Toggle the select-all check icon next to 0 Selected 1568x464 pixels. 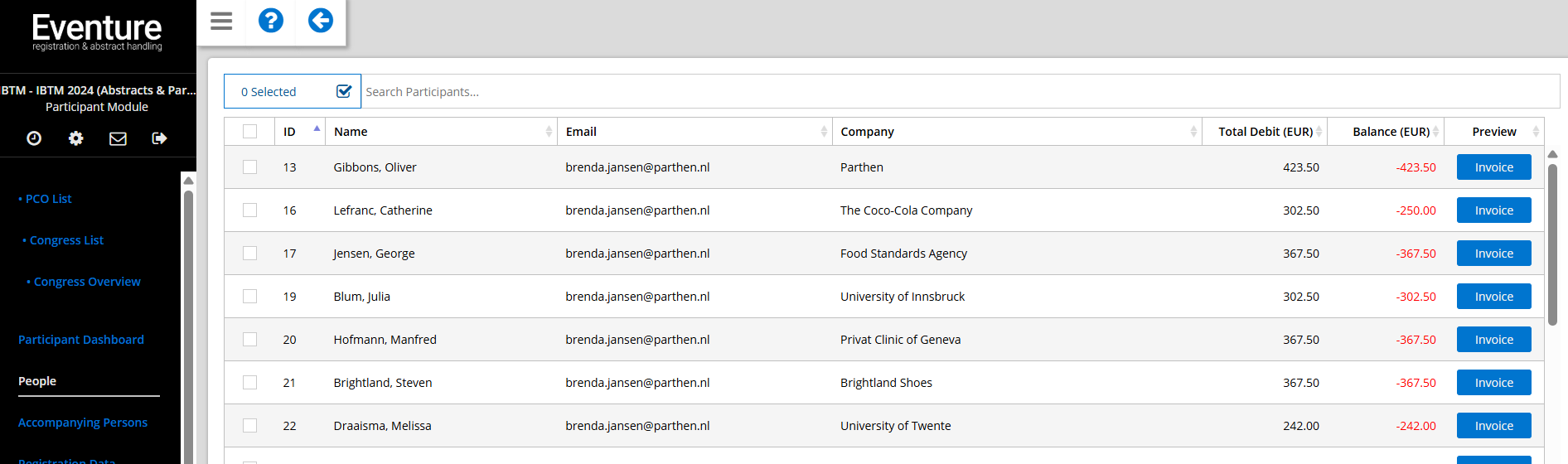pyautogui.click(x=344, y=91)
